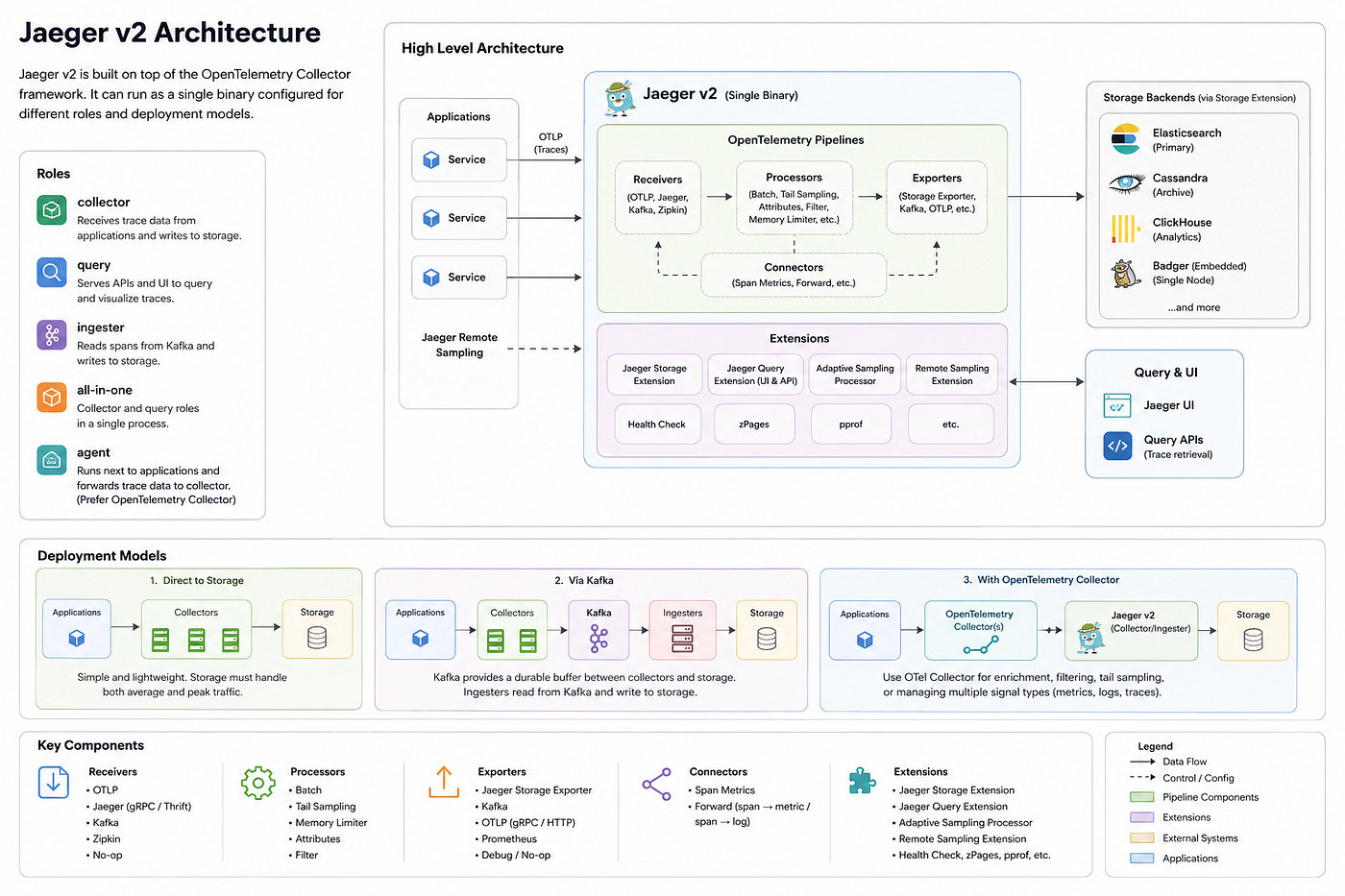Screen dimensions: 1345x896
Task: Click the ClickHouse yellow bars logo
Action: point(1125,229)
